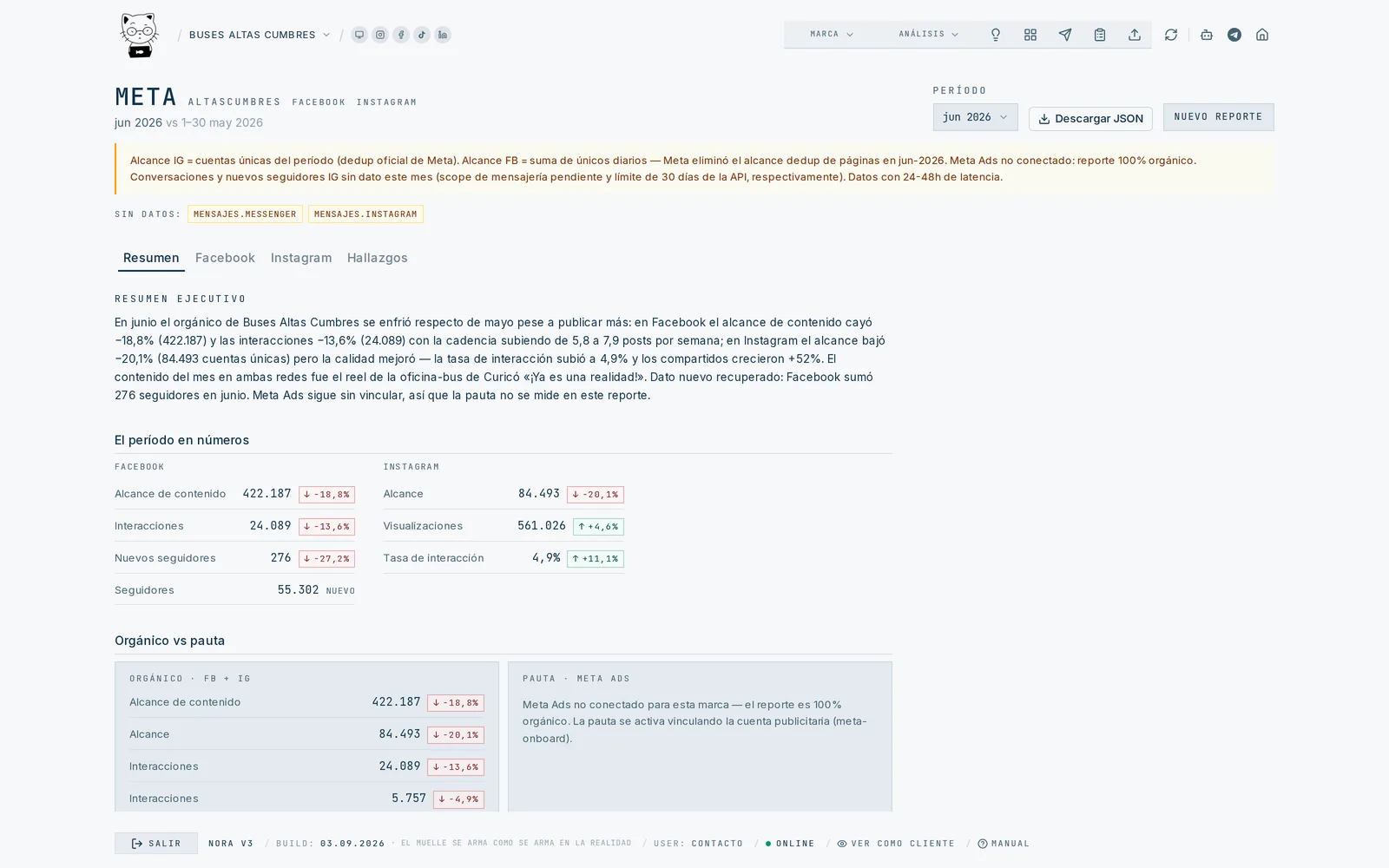This screenshot has width=1389, height=868.
Task: Open the grid dashboard icon
Action: (x=1030, y=35)
